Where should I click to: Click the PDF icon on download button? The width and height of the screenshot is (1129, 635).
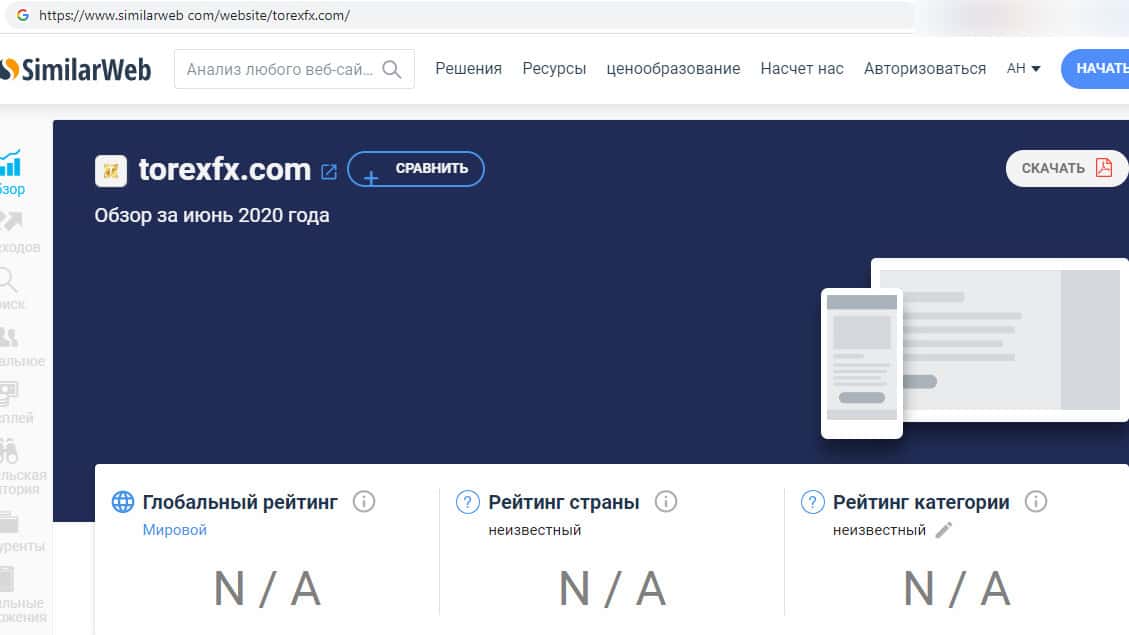pyautogui.click(x=1104, y=168)
